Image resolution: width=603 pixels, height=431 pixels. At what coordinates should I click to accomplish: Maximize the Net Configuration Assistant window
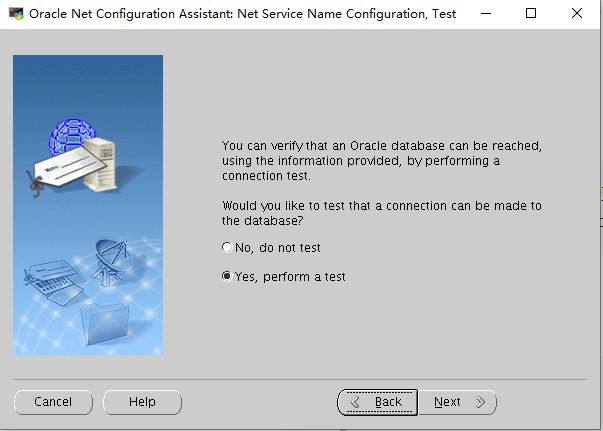[531, 13]
